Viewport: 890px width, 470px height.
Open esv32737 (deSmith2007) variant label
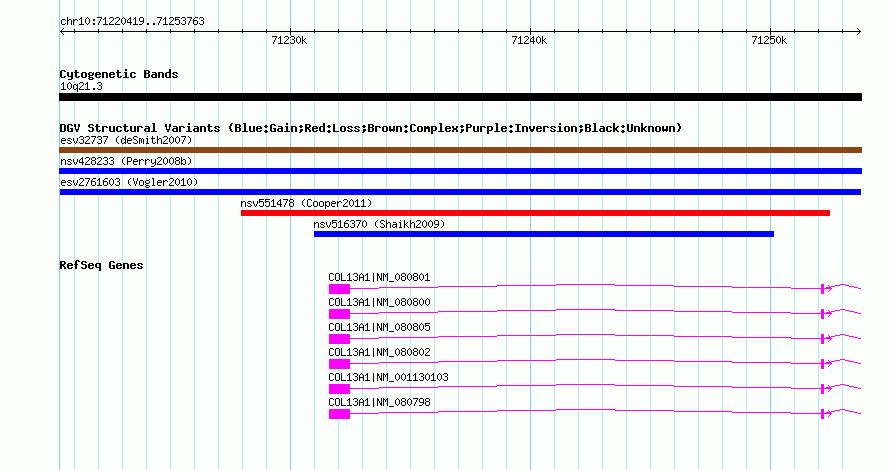[126, 140]
